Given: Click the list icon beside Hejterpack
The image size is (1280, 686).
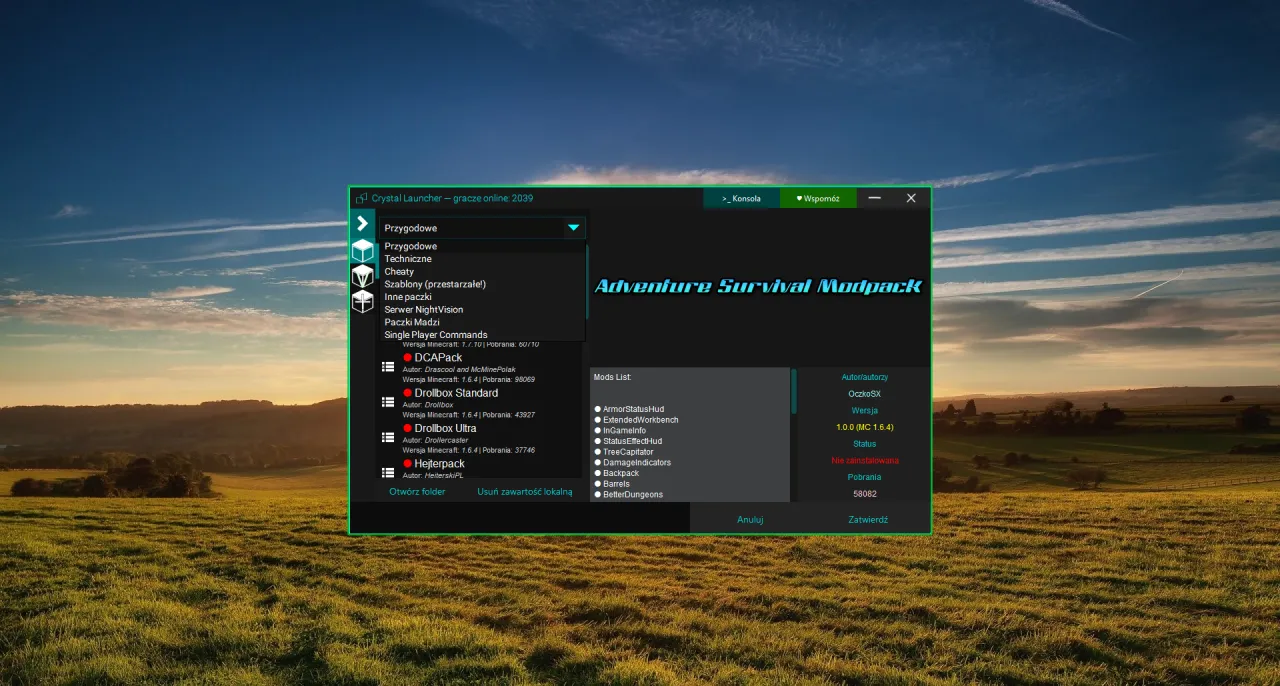Looking at the screenshot, I should (388, 471).
